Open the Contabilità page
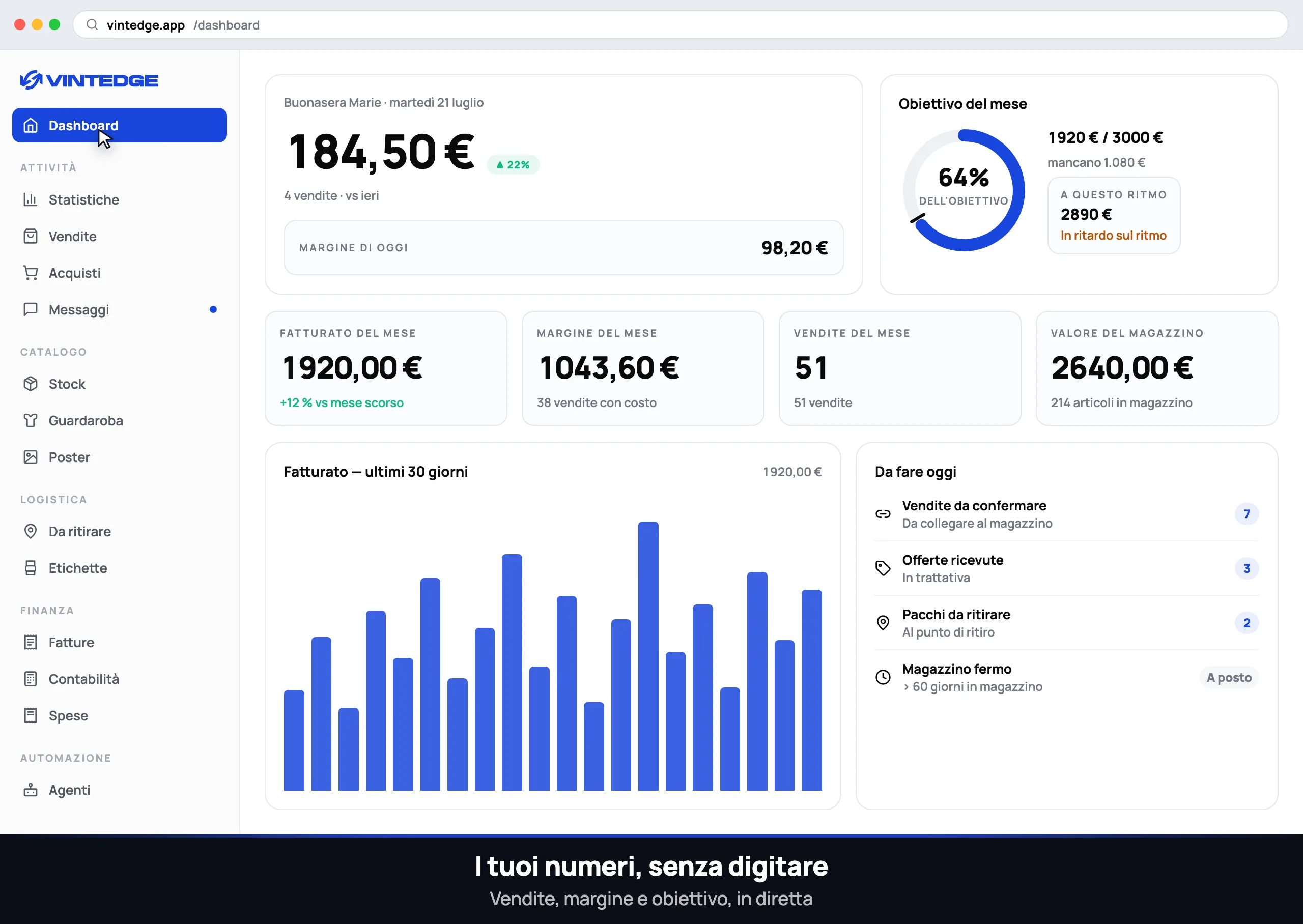 pyautogui.click(x=120, y=679)
